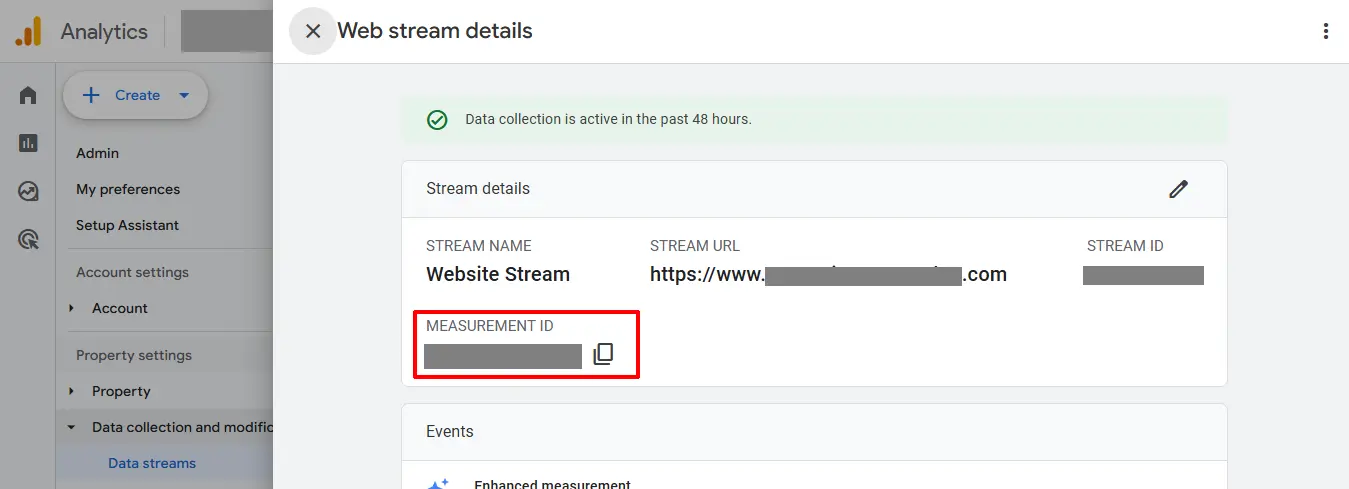The height and width of the screenshot is (489, 1349).
Task: Expand the Account tree item
Action: click(x=71, y=308)
